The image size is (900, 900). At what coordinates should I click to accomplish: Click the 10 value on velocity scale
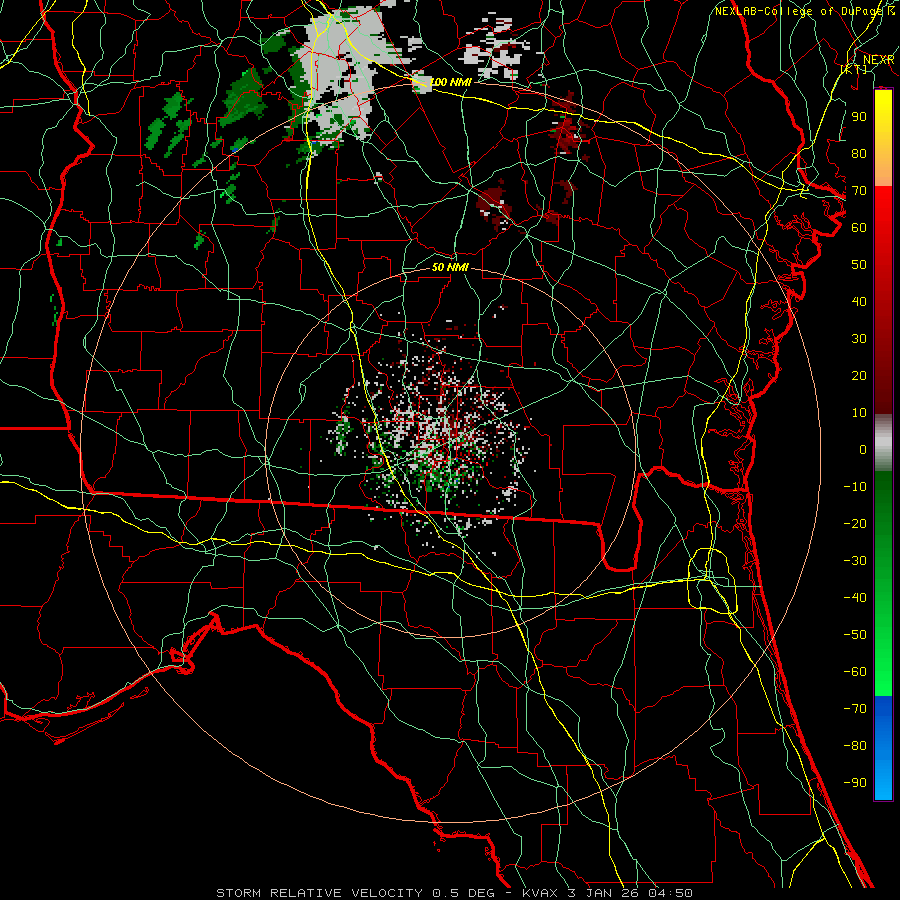click(x=859, y=413)
